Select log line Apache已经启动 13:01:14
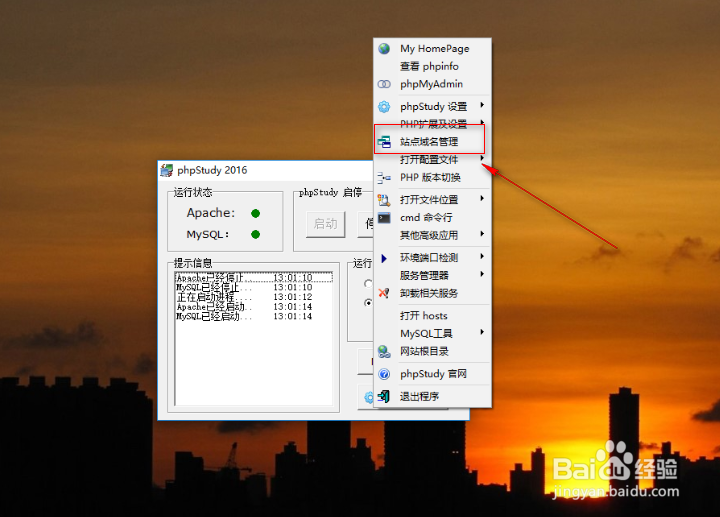The height and width of the screenshot is (517, 720). tap(253, 307)
